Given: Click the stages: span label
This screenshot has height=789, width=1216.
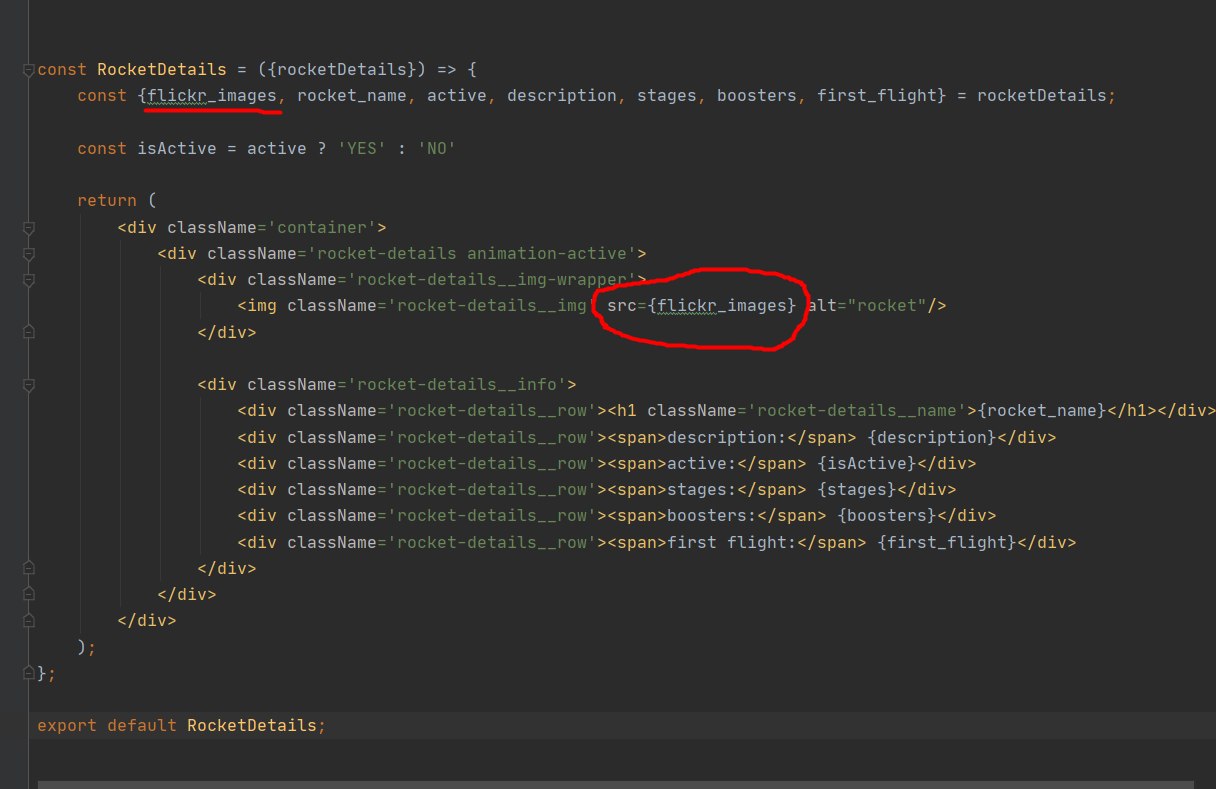Looking at the screenshot, I should pos(702,490).
